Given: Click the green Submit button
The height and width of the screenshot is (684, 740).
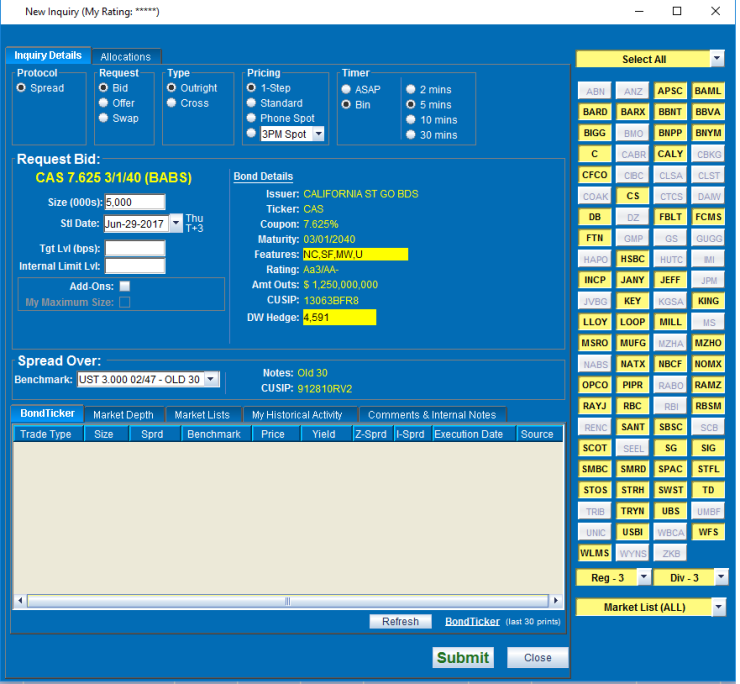Looking at the screenshot, I should click(x=462, y=657).
